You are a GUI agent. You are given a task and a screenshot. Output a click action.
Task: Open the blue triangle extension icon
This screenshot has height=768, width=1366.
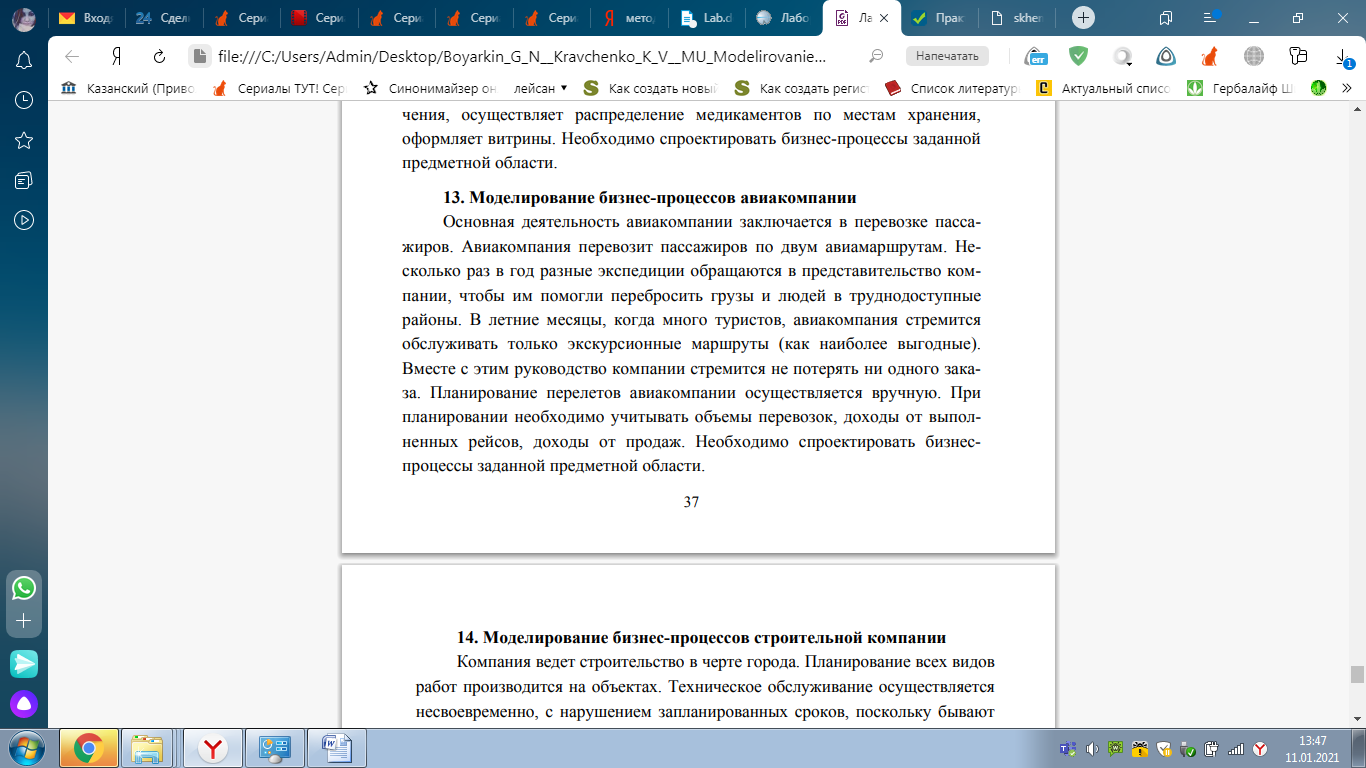1166,56
